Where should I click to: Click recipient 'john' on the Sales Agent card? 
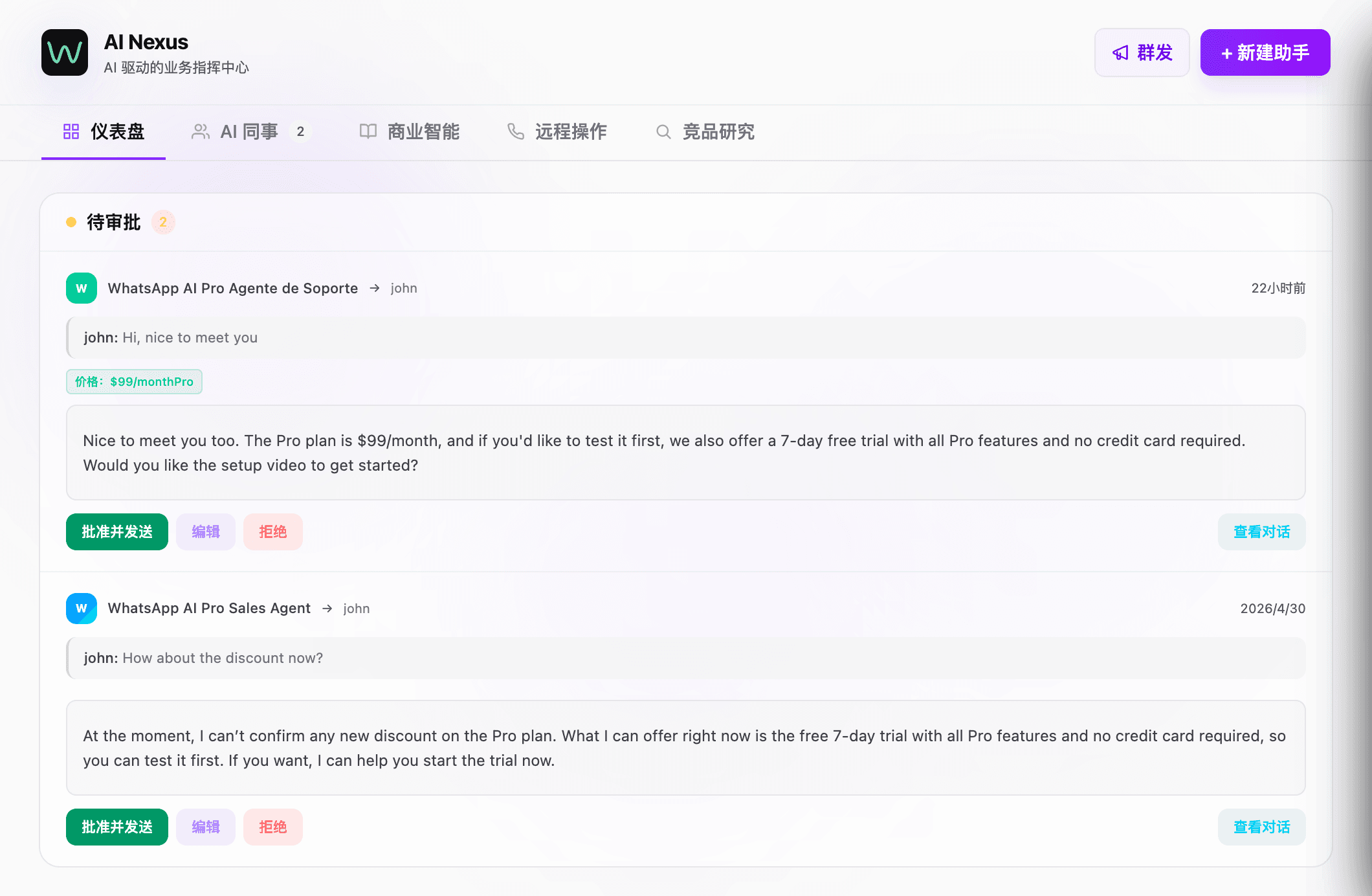tap(357, 609)
